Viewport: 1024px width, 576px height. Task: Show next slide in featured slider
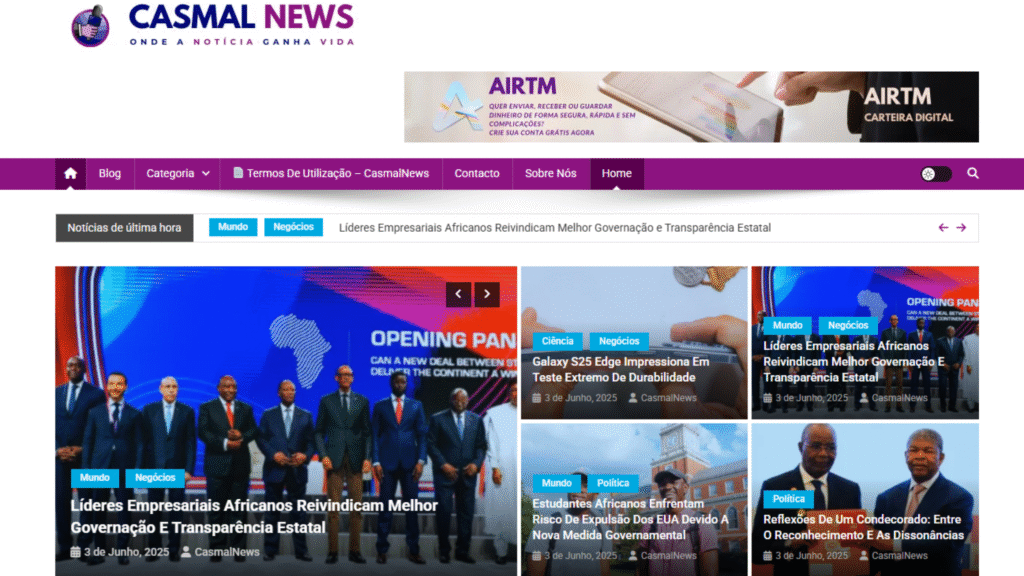coord(487,294)
